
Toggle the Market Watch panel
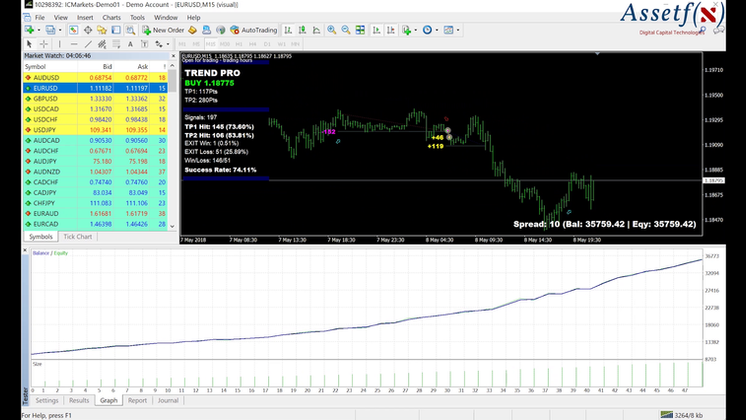coord(73,30)
